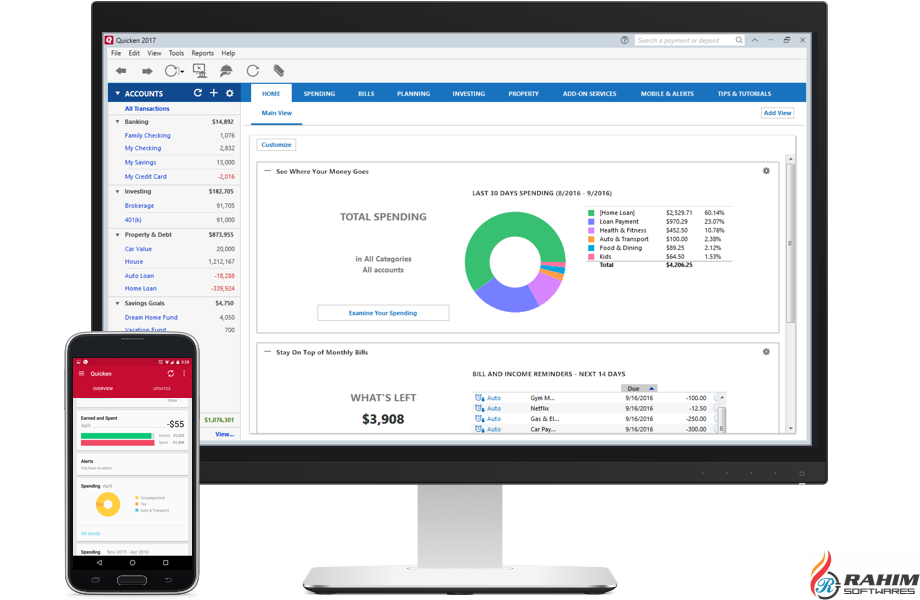The image size is (920, 600).
Task: Click the One Step Update icon
Action: [x=171, y=71]
